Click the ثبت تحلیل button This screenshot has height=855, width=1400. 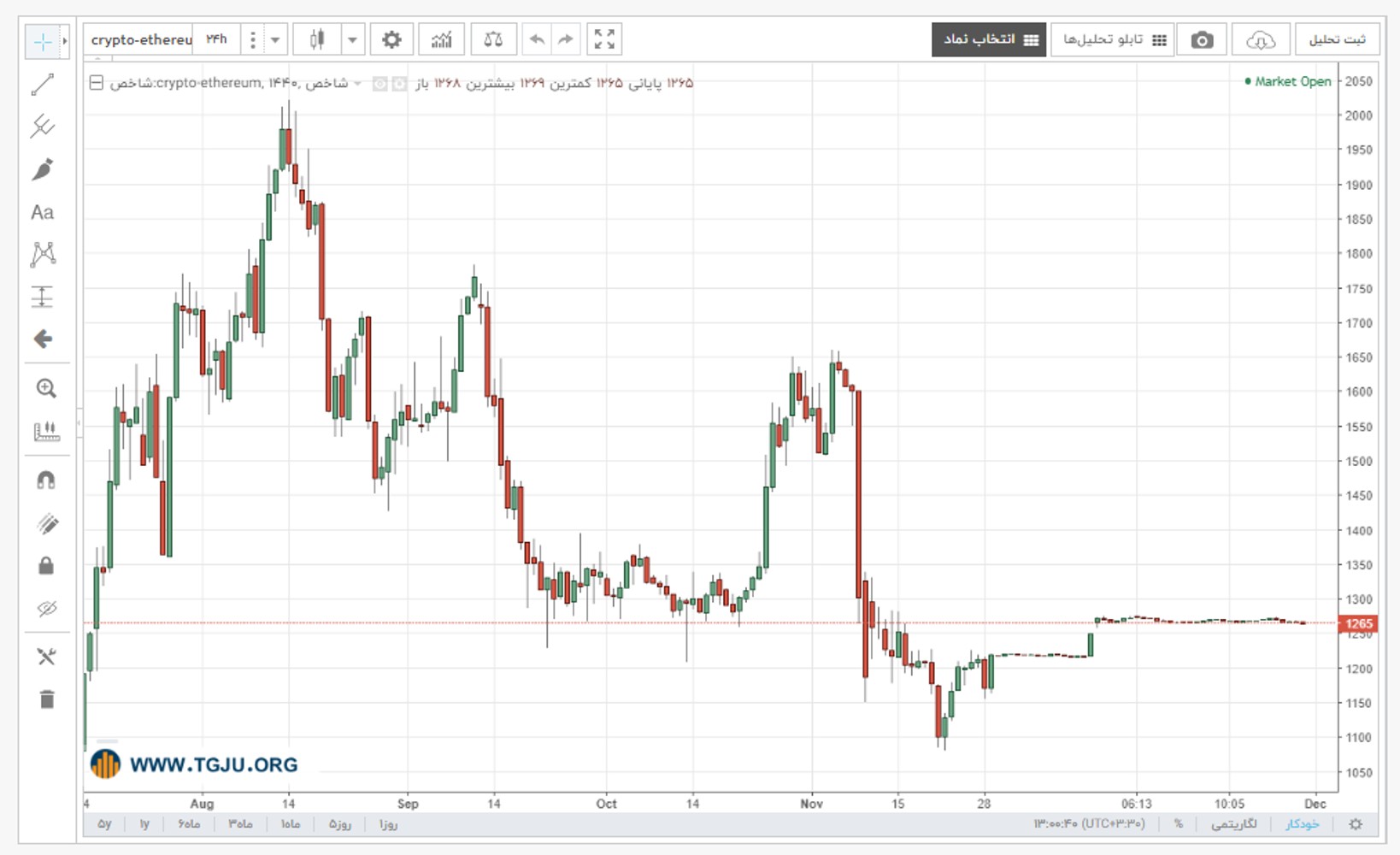click(x=1338, y=40)
